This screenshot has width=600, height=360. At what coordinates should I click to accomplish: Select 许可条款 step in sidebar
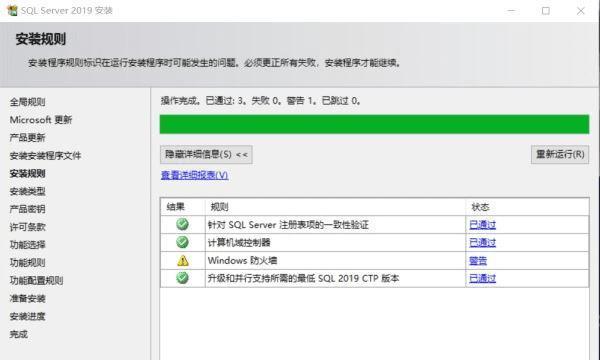[27, 227]
